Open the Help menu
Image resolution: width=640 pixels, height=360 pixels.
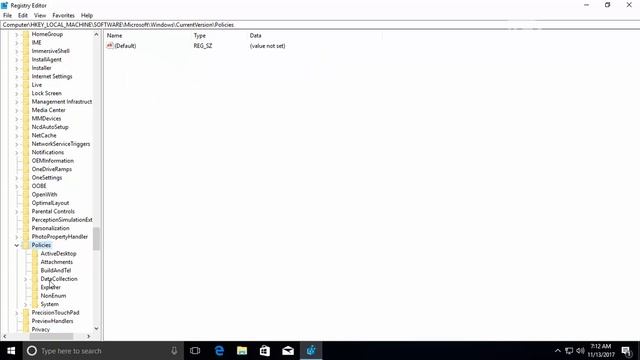87,16
